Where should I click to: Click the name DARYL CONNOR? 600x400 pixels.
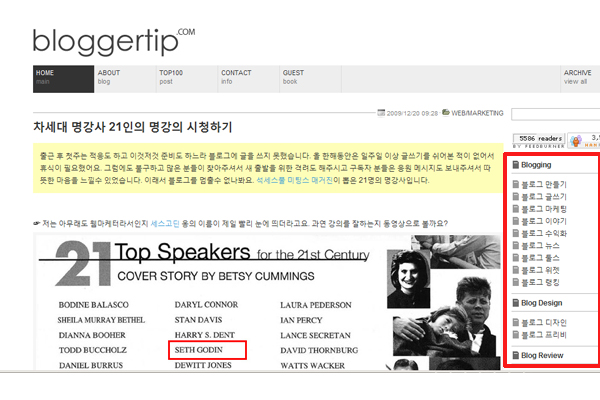(x=206, y=305)
